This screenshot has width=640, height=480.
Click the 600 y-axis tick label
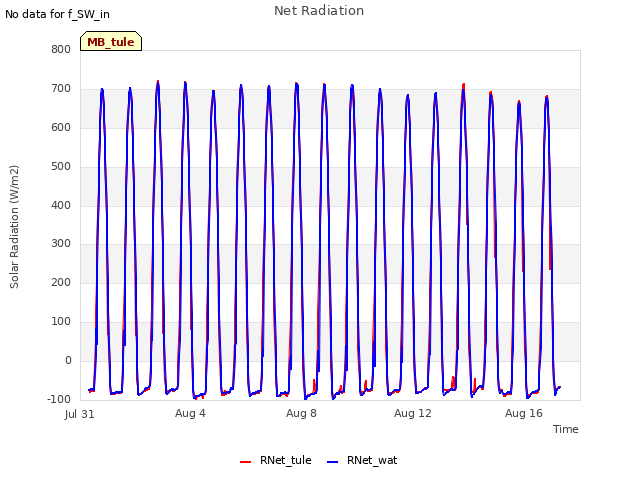coord(61,127)
